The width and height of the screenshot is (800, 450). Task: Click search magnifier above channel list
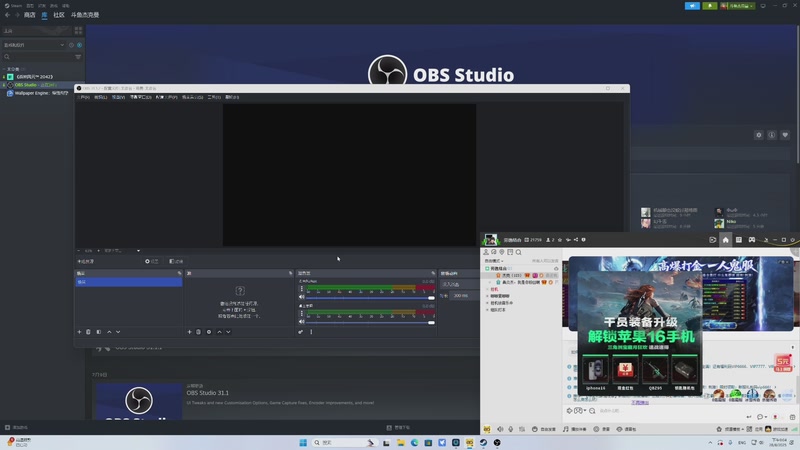point(518,252)
